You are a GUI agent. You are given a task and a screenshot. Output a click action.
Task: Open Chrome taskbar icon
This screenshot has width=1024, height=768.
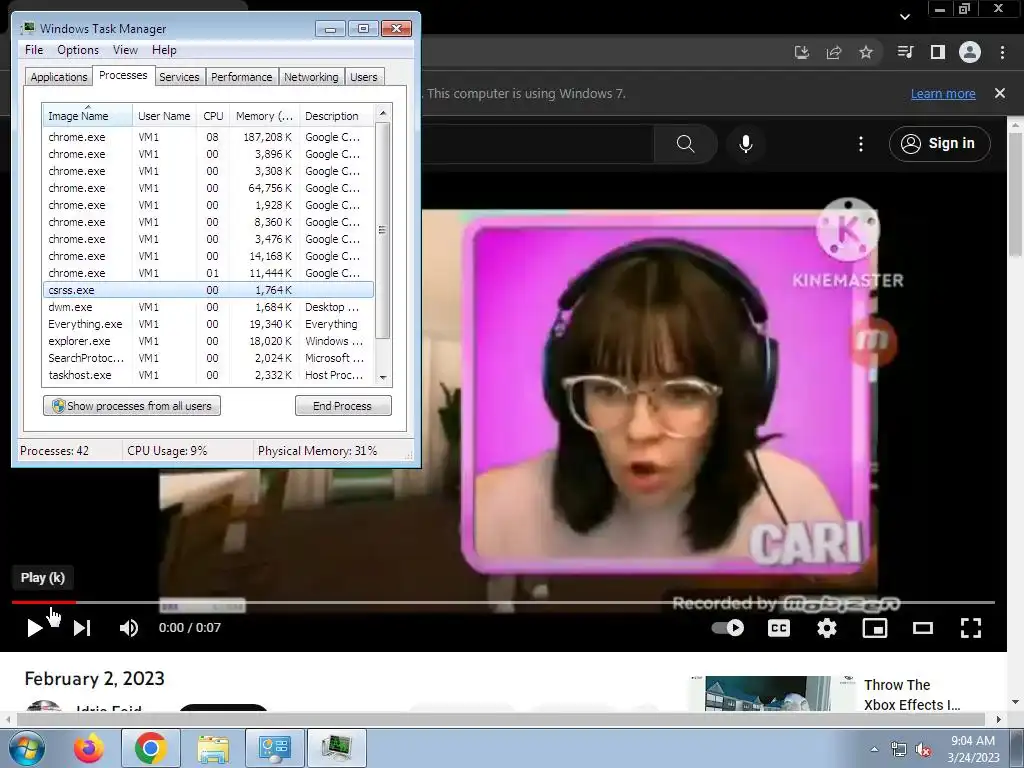pyautogui.click(x=151, y=748)
